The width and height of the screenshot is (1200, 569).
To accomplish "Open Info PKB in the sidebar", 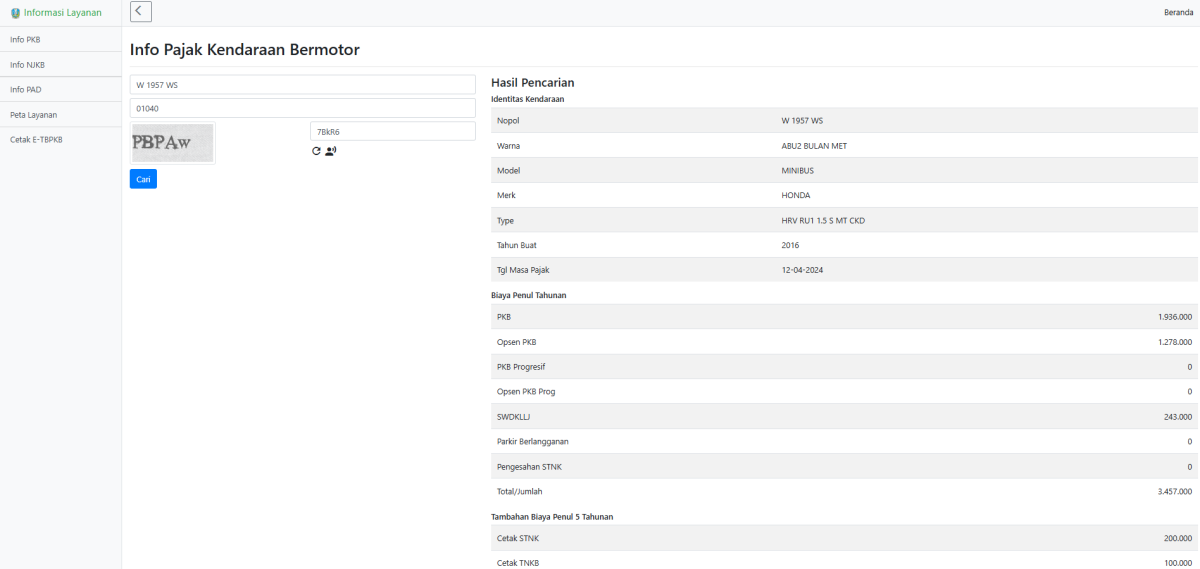I will coord(25,39).
